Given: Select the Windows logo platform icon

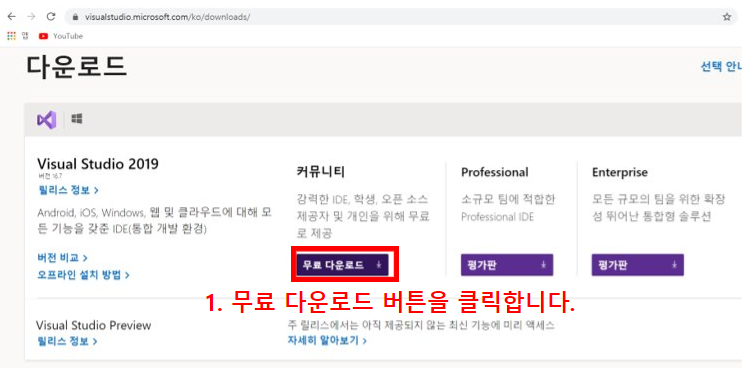Looking at the screenshot, I should coord(77,119).
